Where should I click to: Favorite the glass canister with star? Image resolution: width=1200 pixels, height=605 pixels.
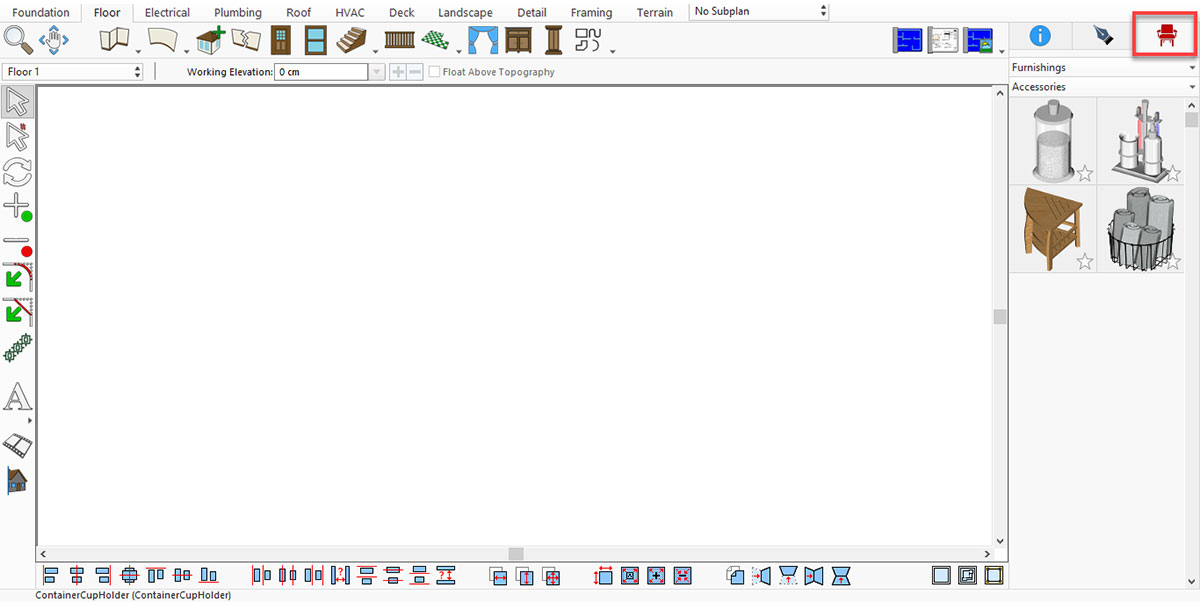pos(1084,174)
